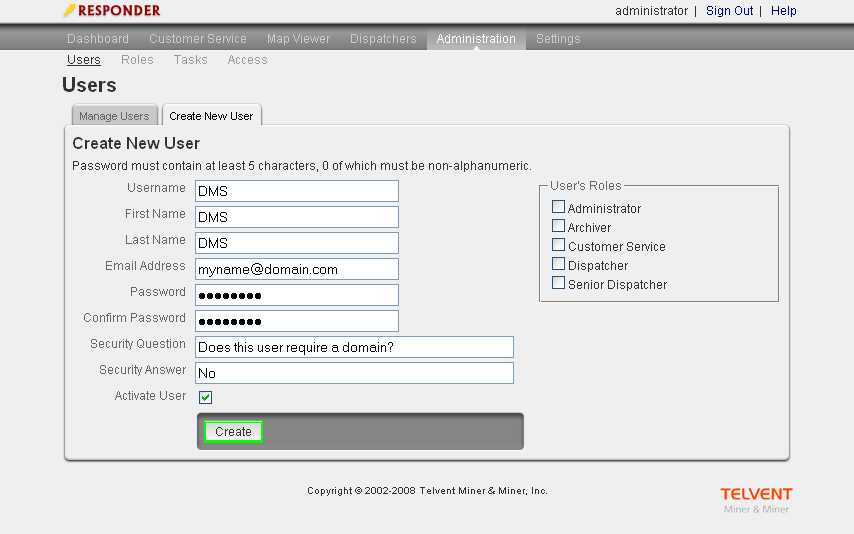The height and width of the screenshot is (534, 854).
Task: Click the Responder logo
Action: pyautogui.click(x=111, y=11)
